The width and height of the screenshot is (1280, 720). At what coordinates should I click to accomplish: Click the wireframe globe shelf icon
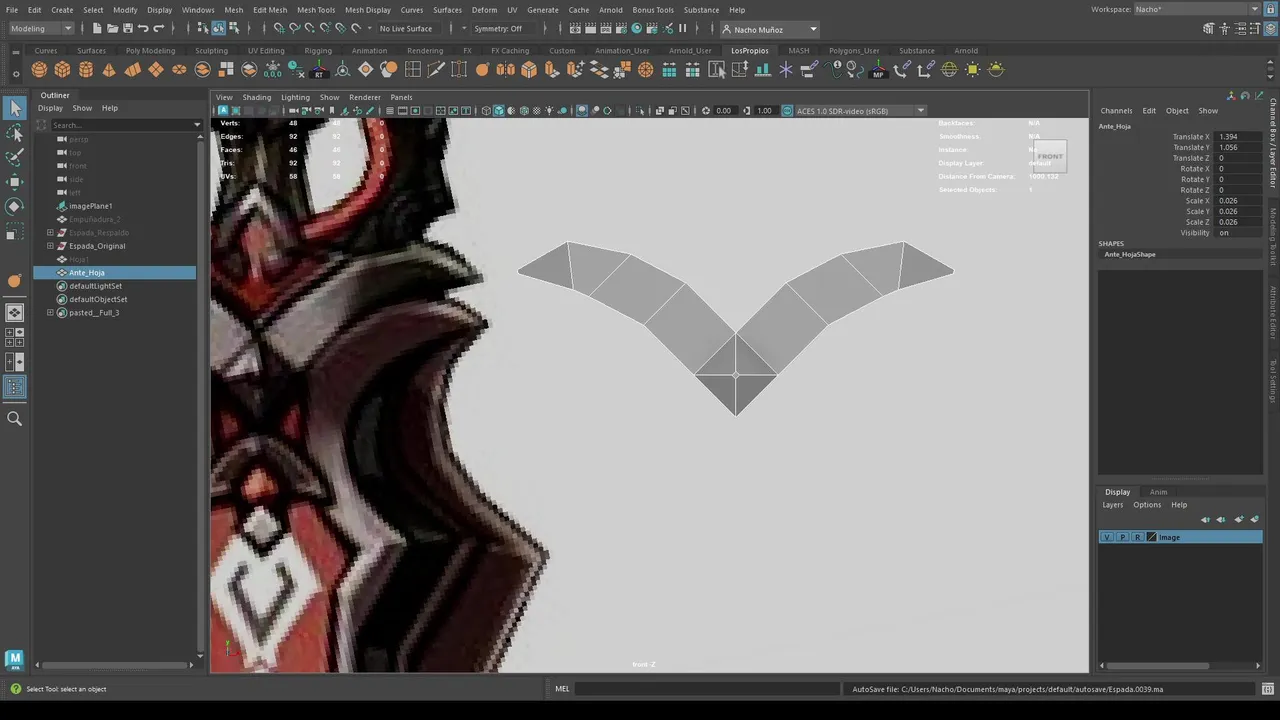[x=949, y=69]
